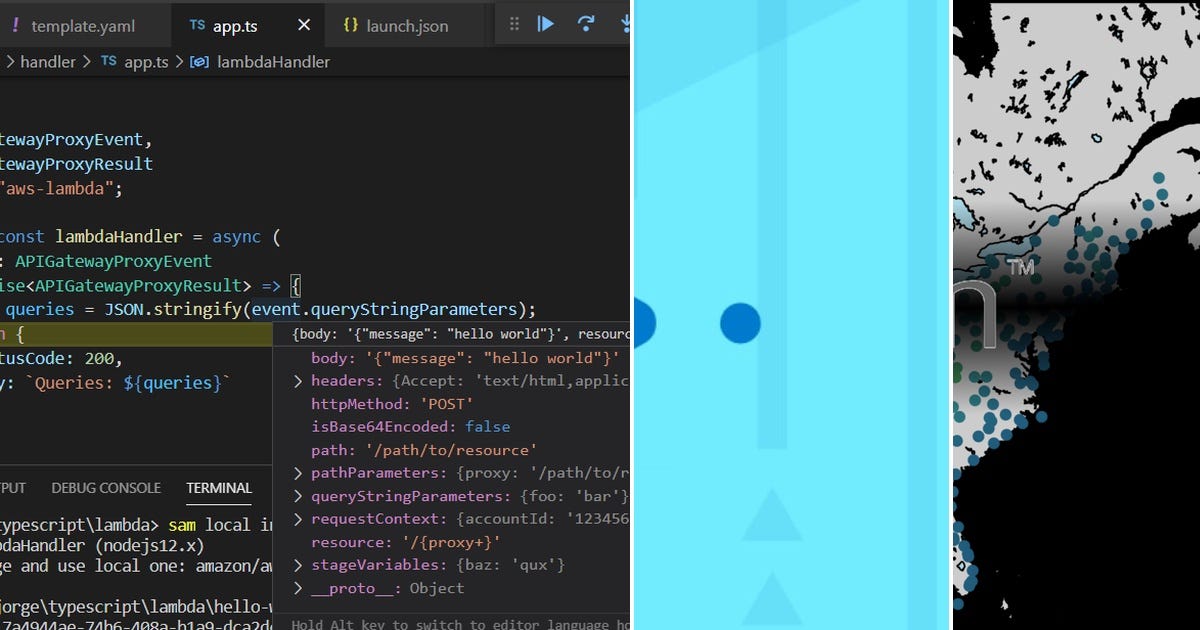Image resolution: width=1200 pixels, height=630 pixels.
Task: Grab the debug toolbar drag handle
Action: (x=514, y=23)
